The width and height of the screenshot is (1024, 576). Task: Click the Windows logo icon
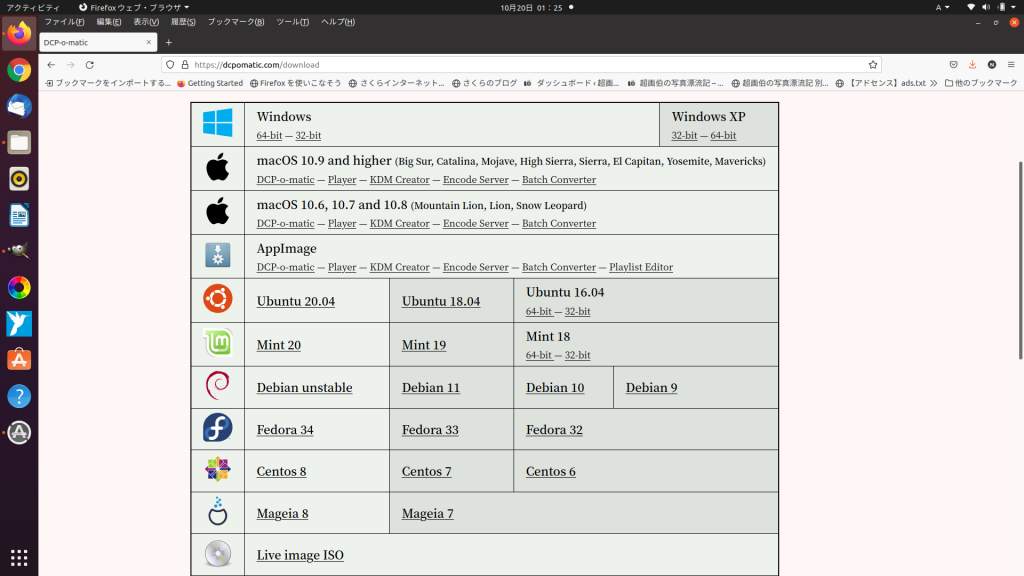pos(217,123)
